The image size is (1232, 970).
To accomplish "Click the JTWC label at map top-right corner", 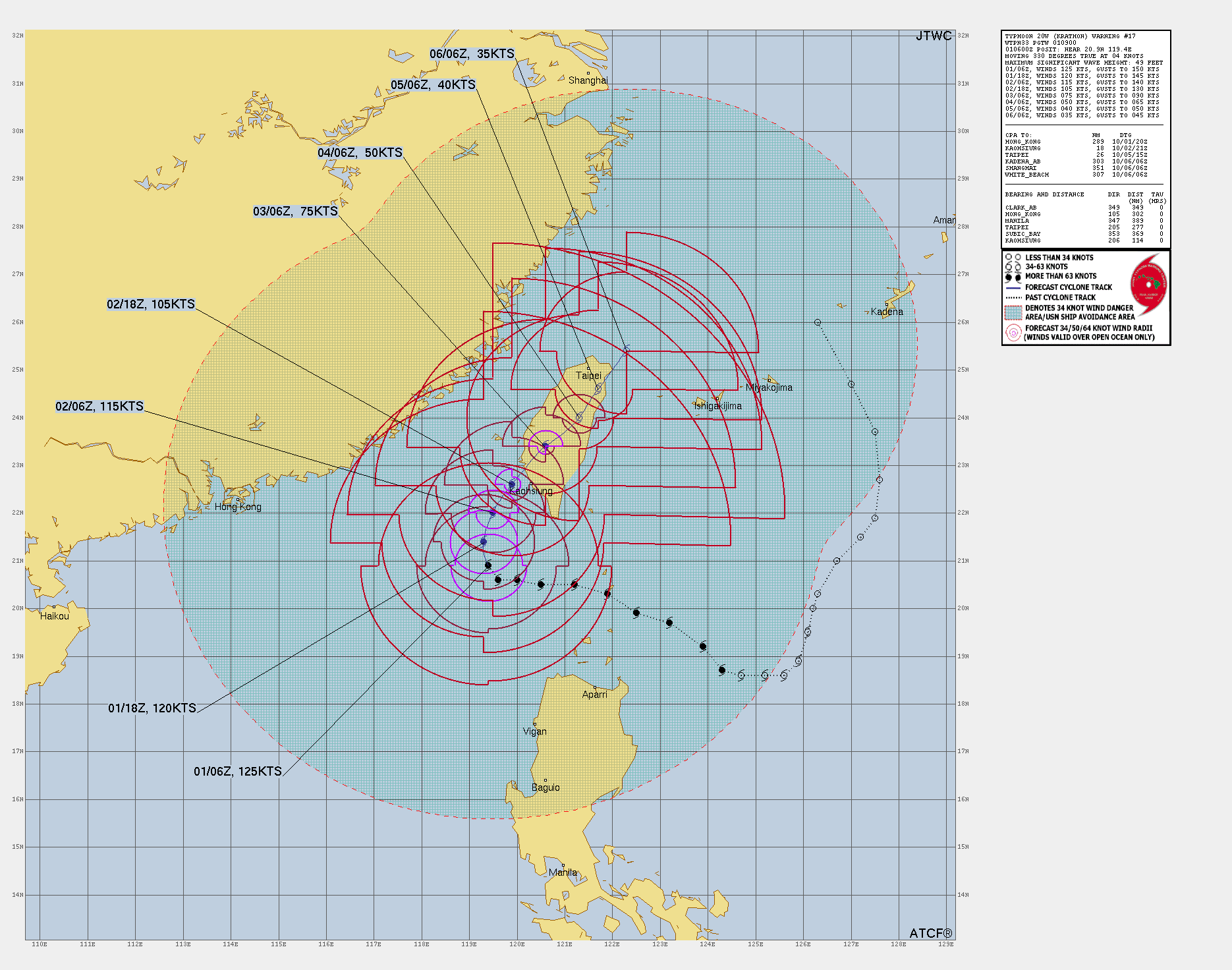I will coord(934,36).
